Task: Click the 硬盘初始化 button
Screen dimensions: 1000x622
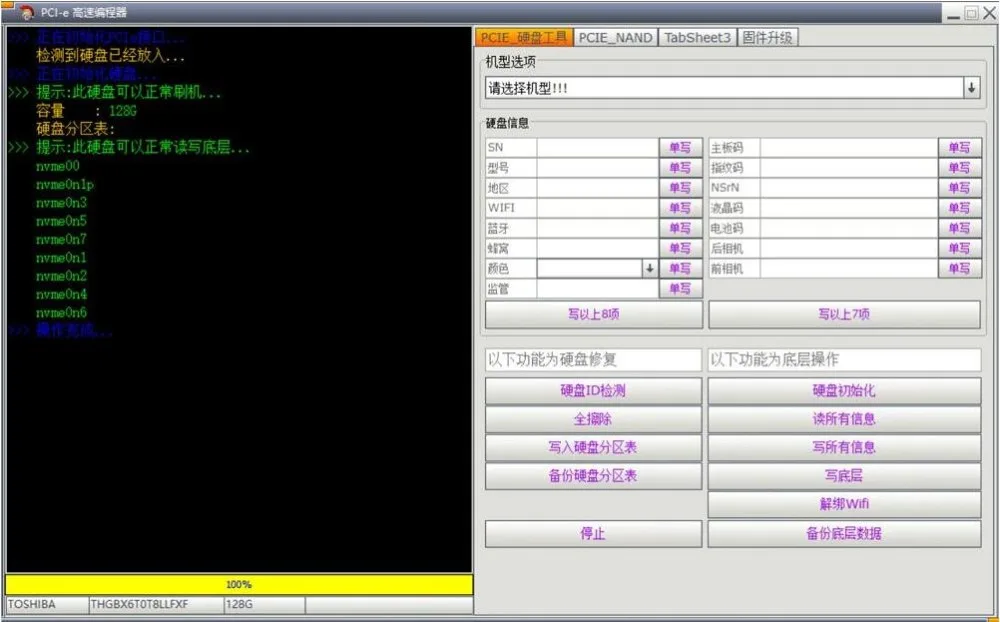Action: click(844, 391)
